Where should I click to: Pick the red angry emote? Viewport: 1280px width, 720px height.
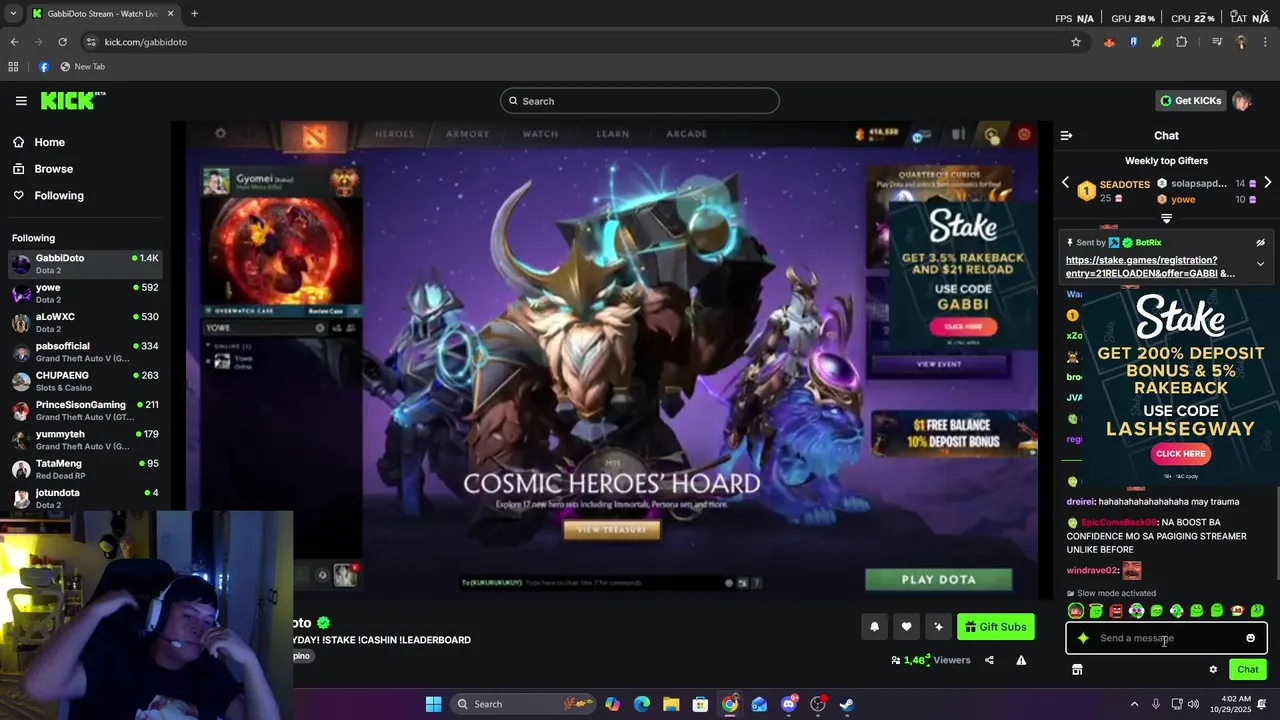[1116, 611]
